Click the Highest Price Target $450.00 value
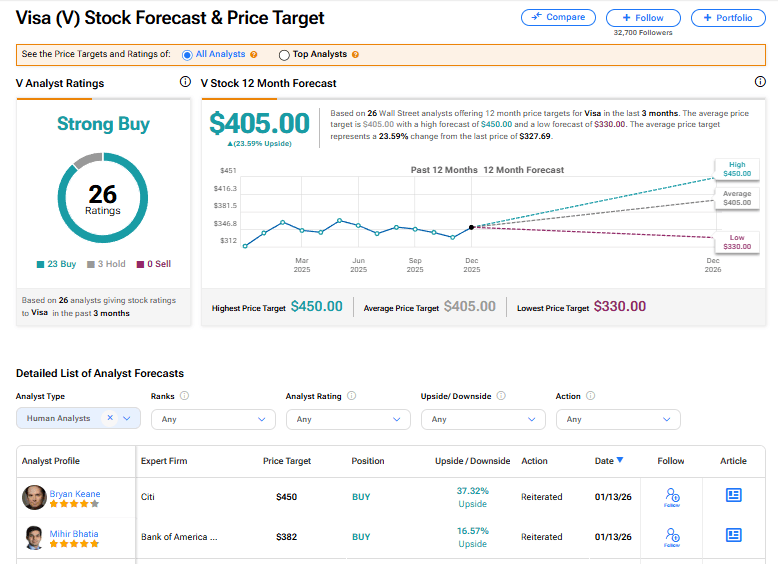The width and height of the screenshot is (778, 564). tap(317, 307)
